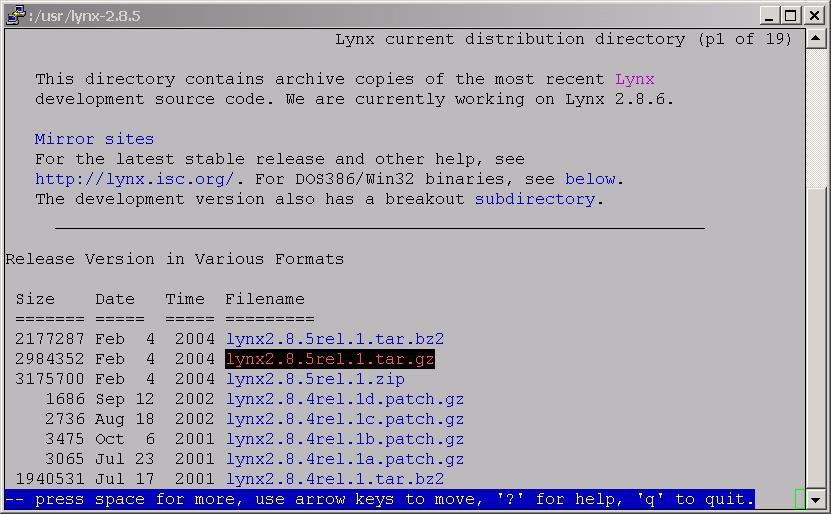Select lynx2.8.5rel.1.tar.bz2 file link
The image size is (831, 514).
coord(334,339)
